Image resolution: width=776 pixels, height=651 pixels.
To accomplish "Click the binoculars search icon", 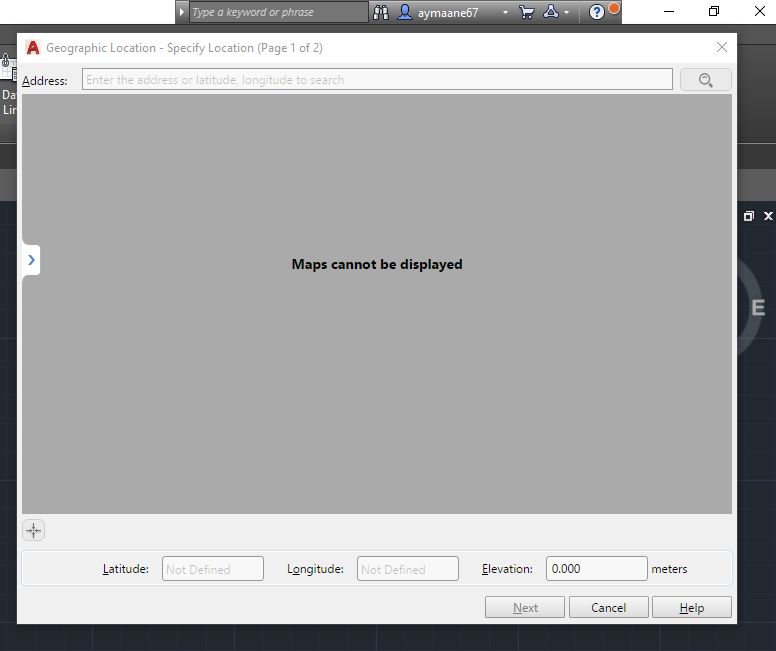I will (381, 12).
